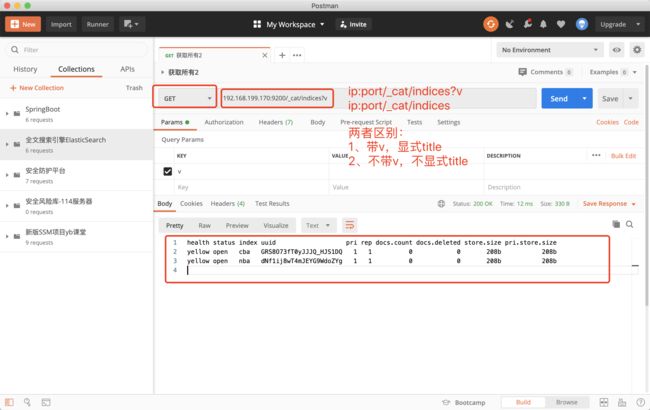Click the environment quick look eye icon
Image resolution: width=650 pixels, height=410 pixels.
617,50
